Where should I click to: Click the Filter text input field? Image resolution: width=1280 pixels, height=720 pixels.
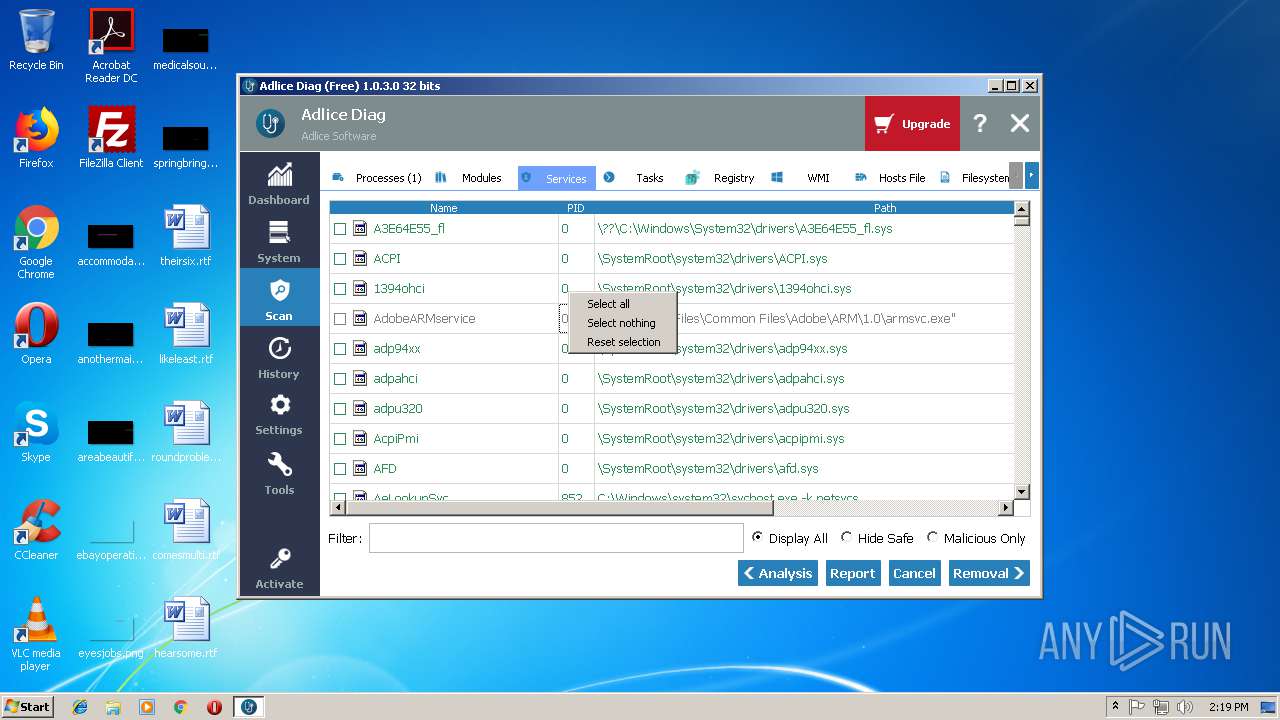tap(556, 538)
